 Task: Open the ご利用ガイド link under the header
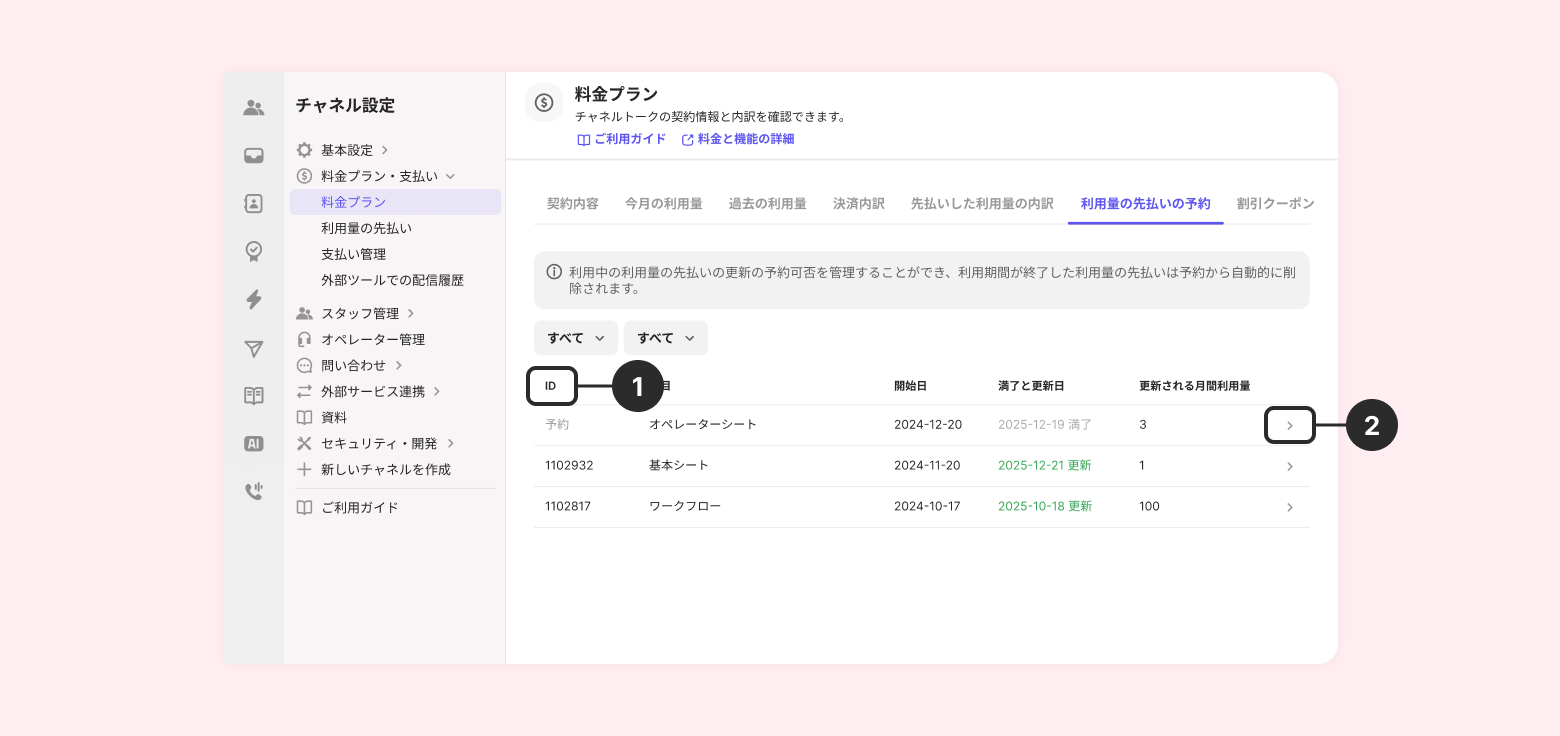coord(621,140)
